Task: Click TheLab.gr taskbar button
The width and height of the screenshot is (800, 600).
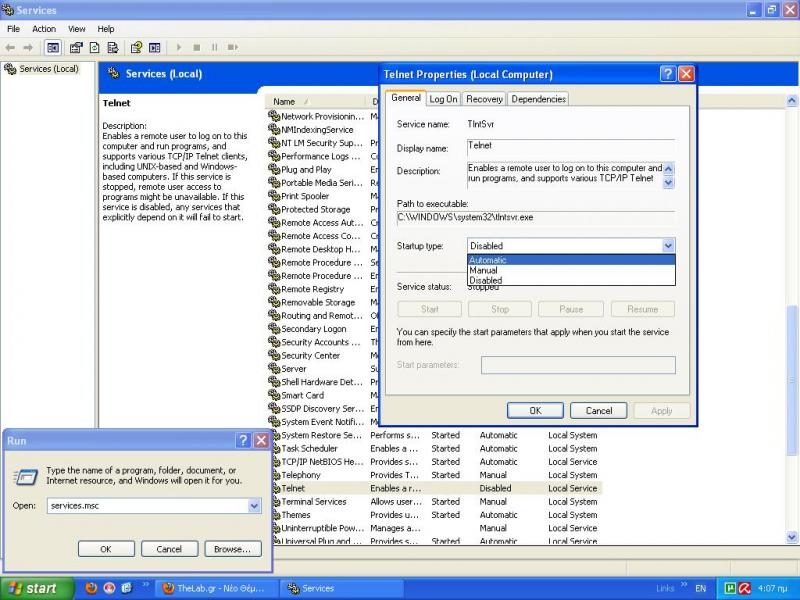Action: click(216, 588)
